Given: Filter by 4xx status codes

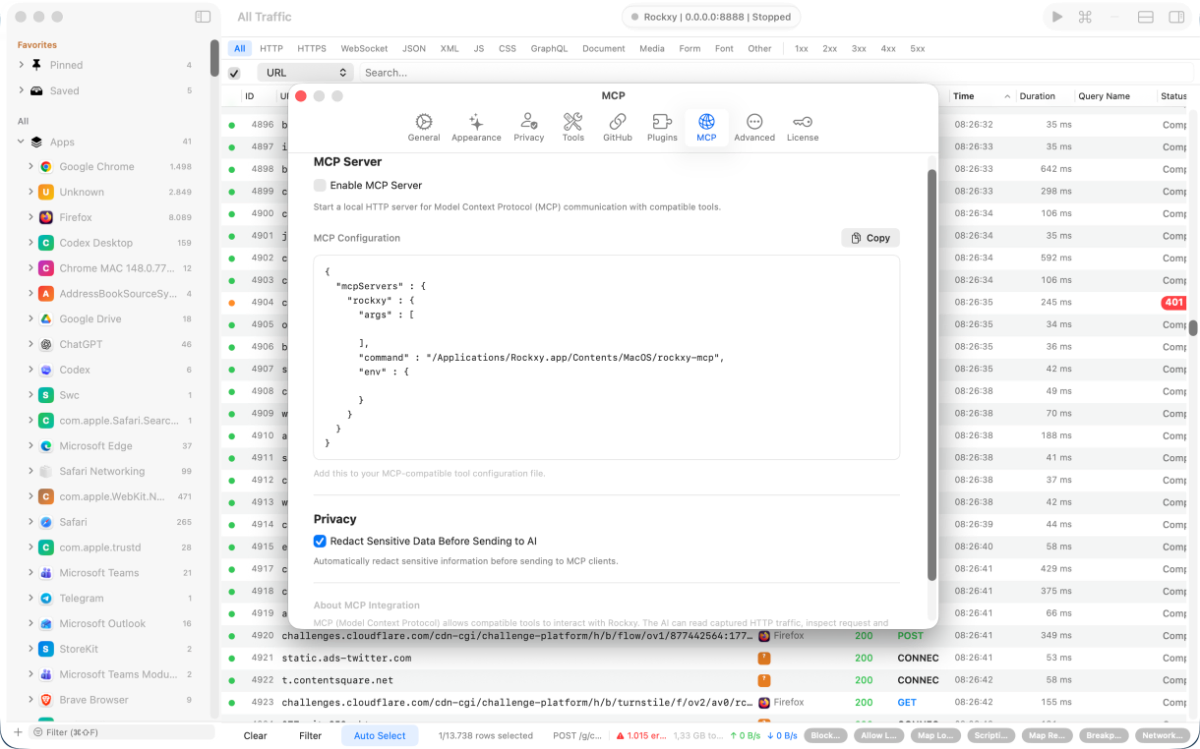Looking at the screenshot, I should tap(888, 48).
